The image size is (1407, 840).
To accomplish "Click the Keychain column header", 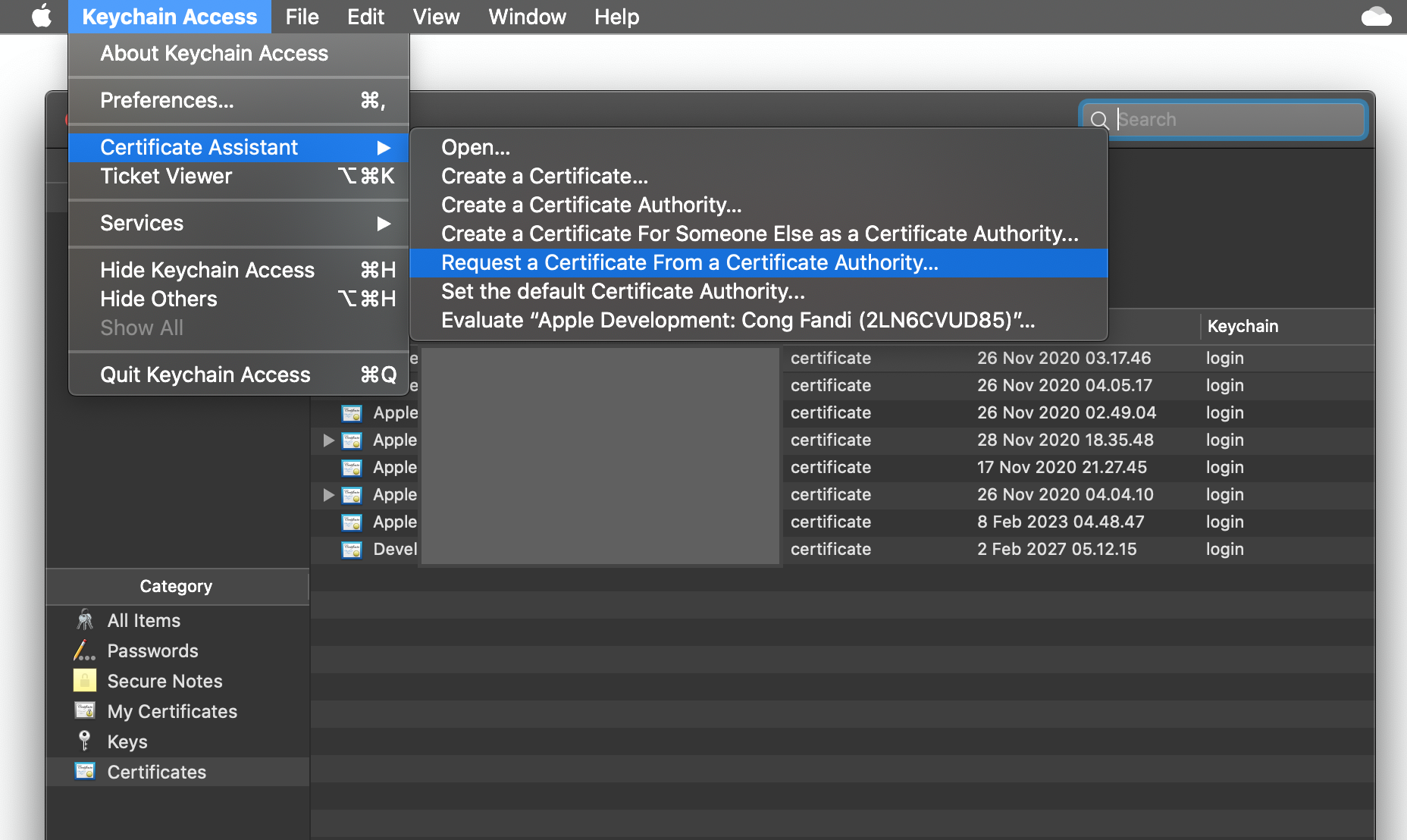I will click(x=1242, y=327).
